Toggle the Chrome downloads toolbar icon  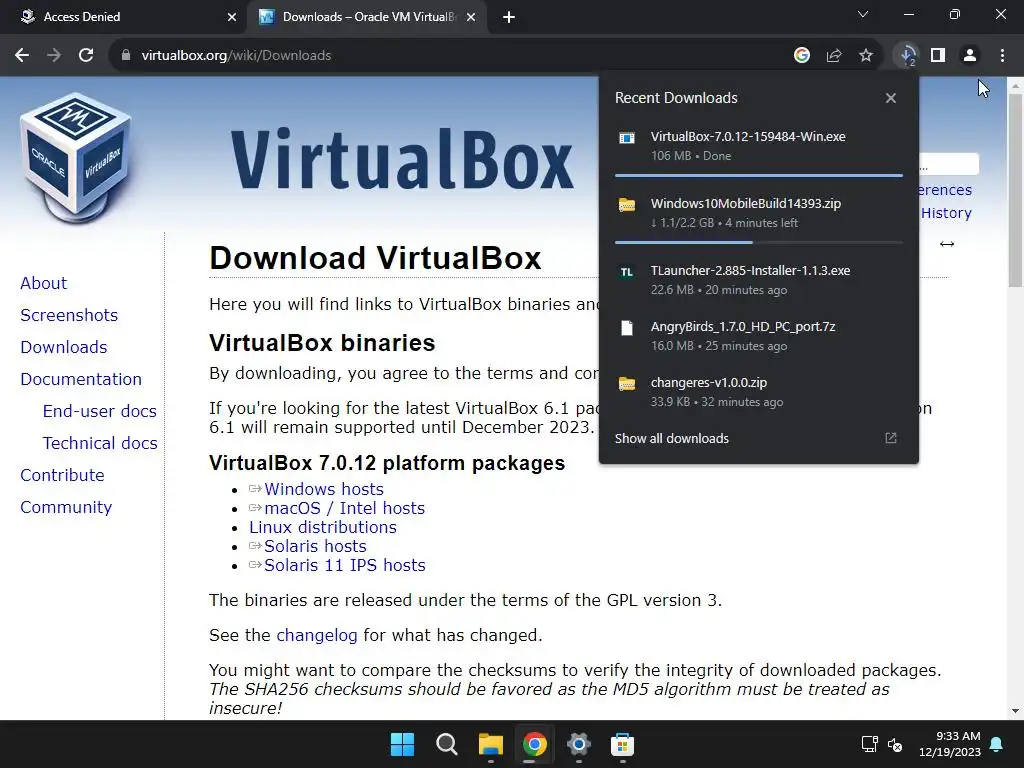pyautogui.click(x=907, y=56)
